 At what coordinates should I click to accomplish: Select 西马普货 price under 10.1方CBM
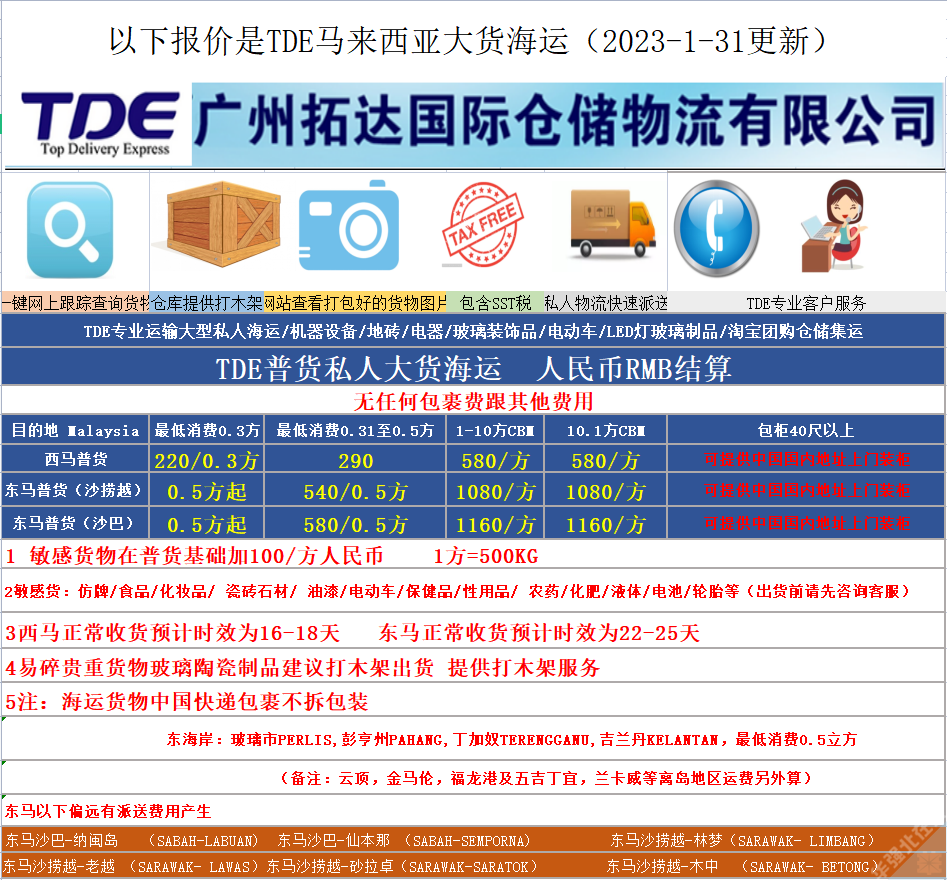tap(606, 461)
